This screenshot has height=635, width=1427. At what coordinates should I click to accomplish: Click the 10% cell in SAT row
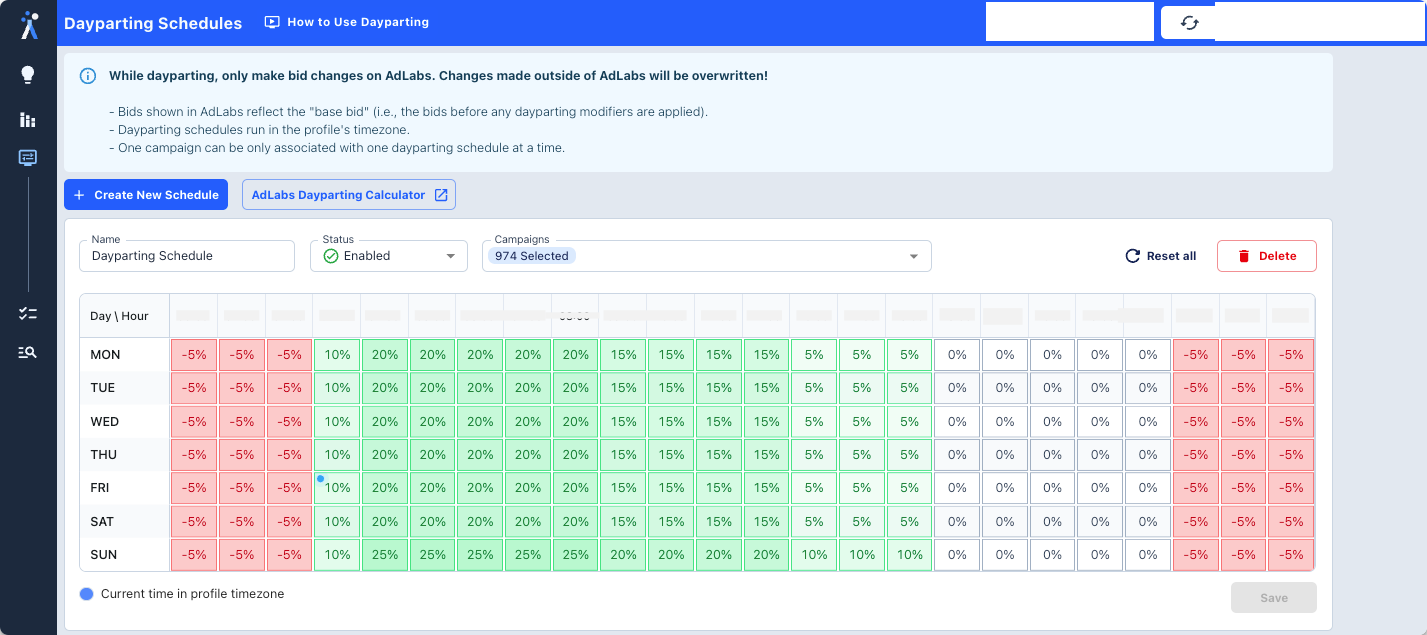click(337, 522)
